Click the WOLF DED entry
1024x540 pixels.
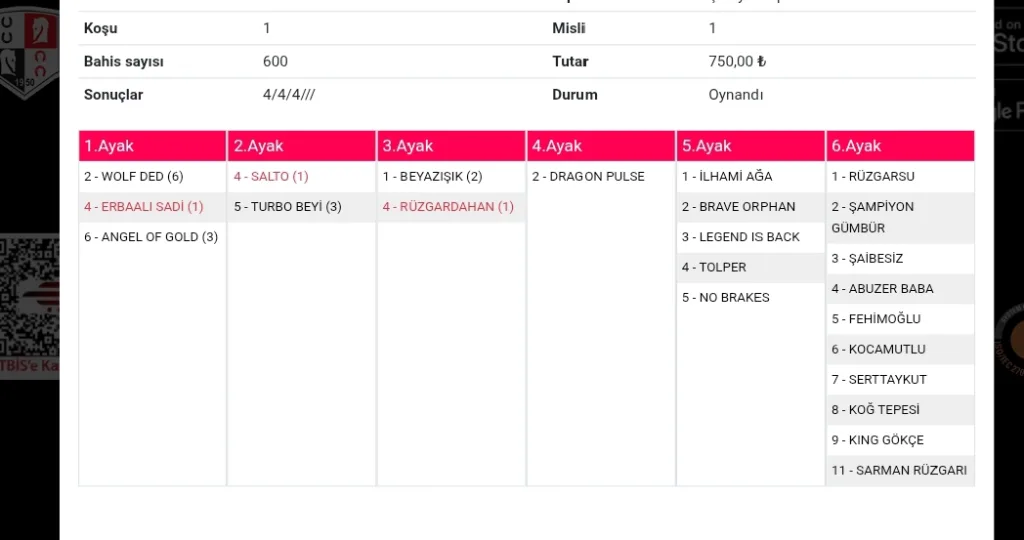pyautogui.click(x=133, y=177)
